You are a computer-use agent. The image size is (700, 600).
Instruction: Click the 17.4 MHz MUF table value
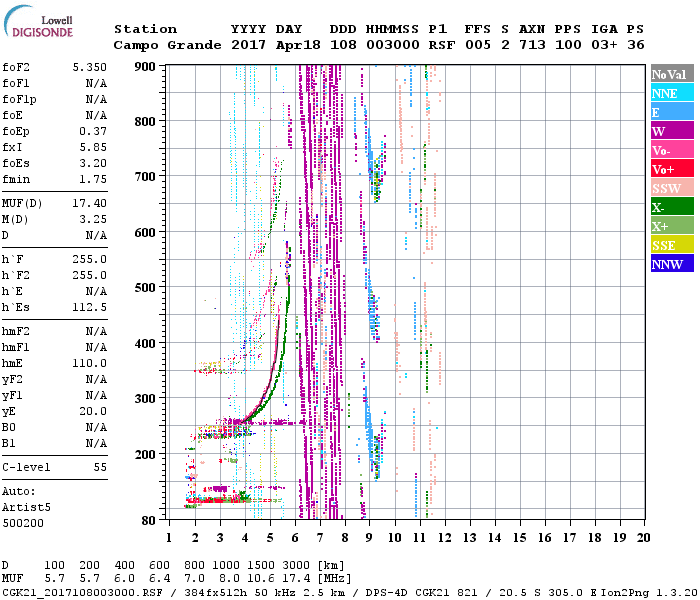296,579
